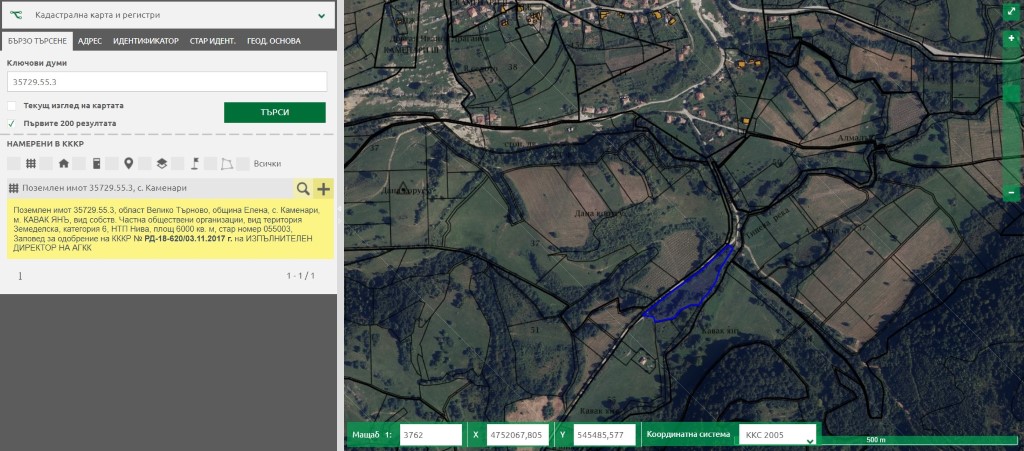This screenshot has height=451, width=1024.
Task: Switch to the 'АДРЕС' tab
Action: tap(90, 41)
